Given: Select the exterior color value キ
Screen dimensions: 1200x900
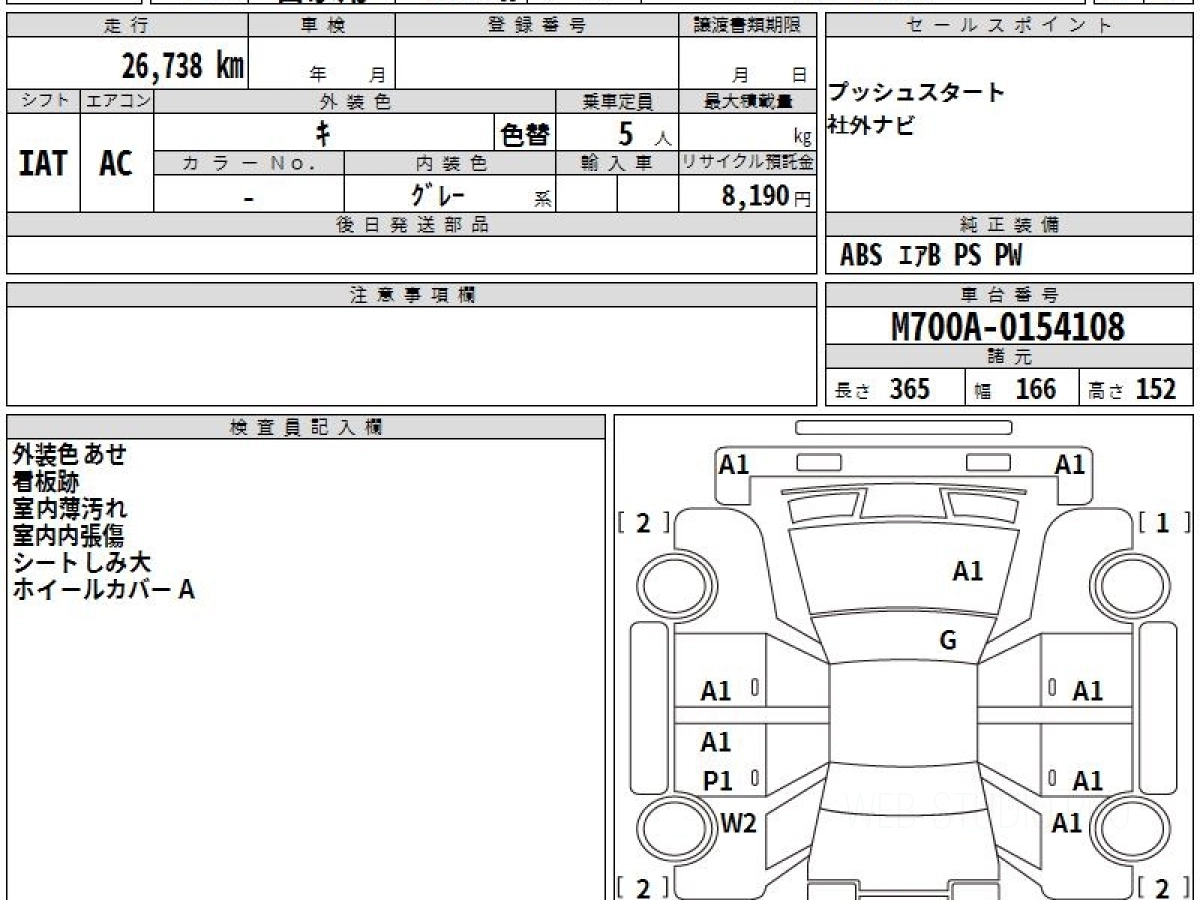Looking at the screenshot, I should point(323,132).
